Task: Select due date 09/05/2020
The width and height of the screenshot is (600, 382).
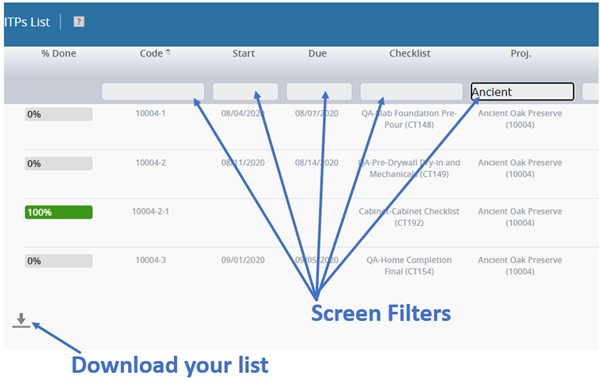Action: click(316, 260)
